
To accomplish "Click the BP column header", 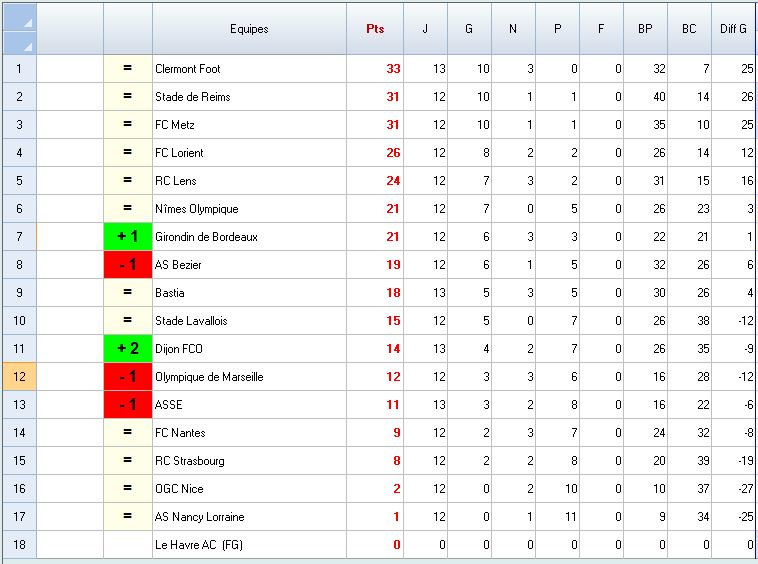I will click(x=645, y=29).
